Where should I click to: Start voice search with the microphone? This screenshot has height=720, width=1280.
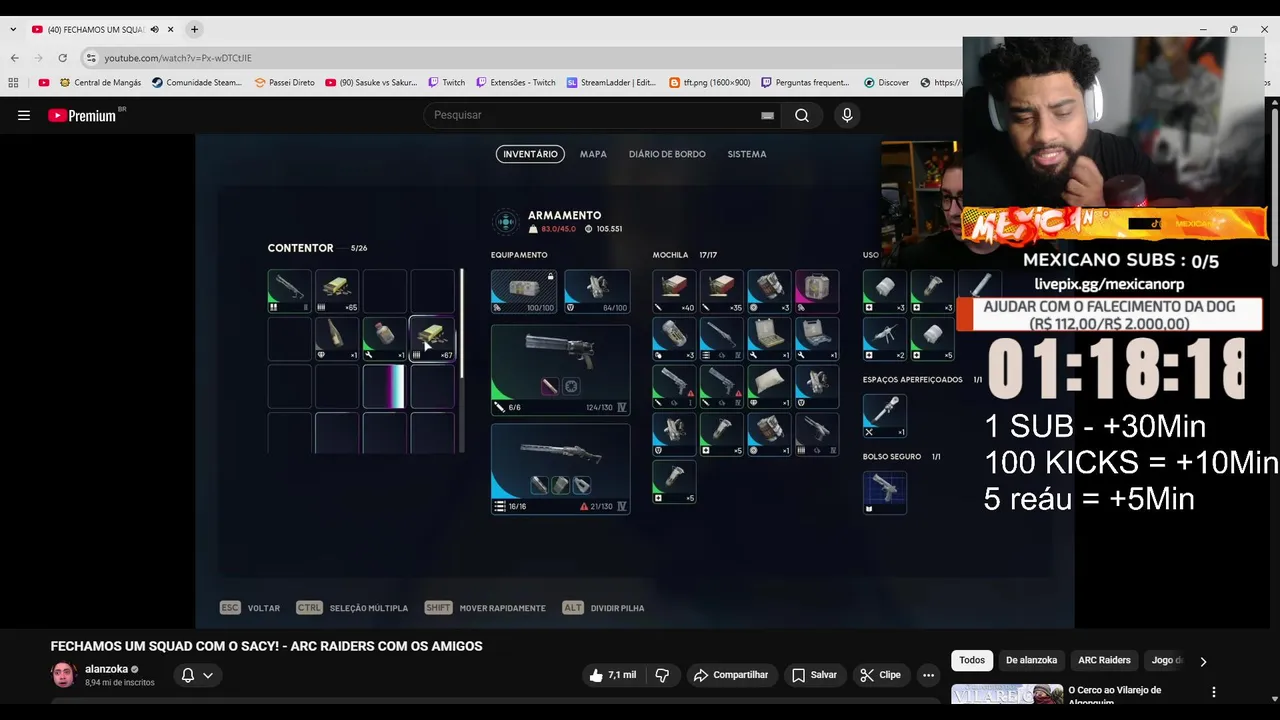(847, 115)
